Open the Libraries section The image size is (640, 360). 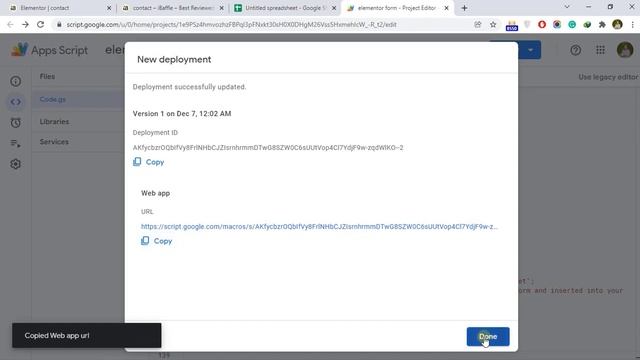tap(54, 122)
